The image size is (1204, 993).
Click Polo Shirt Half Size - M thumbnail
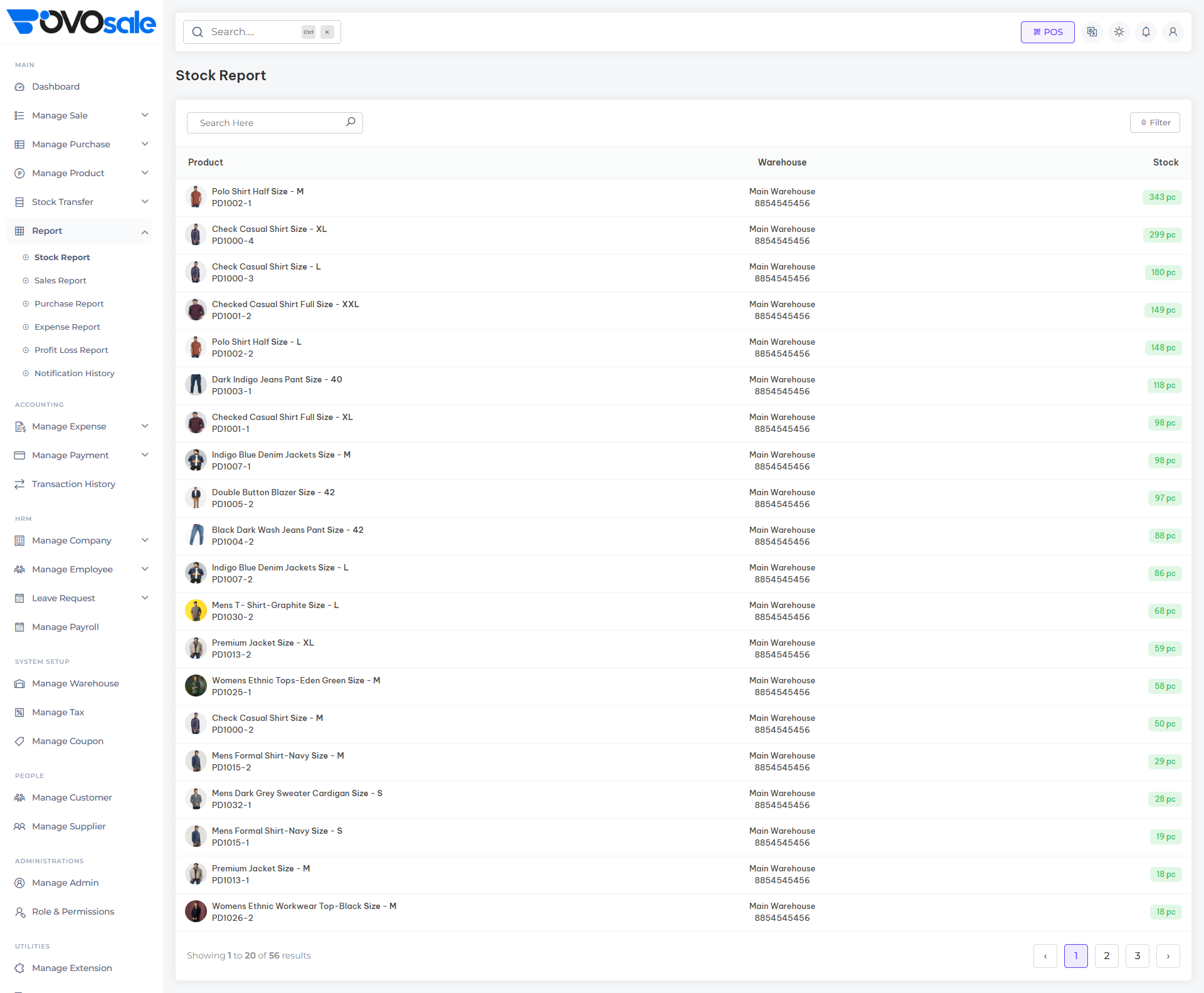(196, 197)
